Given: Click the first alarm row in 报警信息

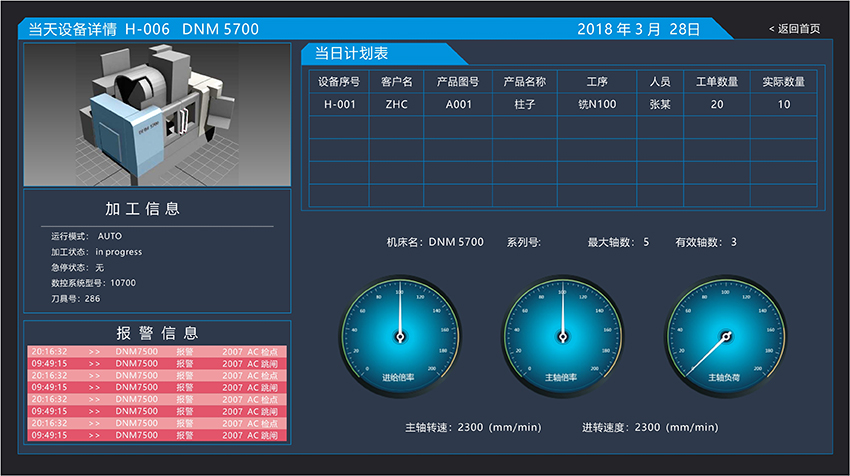Looking at the screenshot, I should coord(156,352).
